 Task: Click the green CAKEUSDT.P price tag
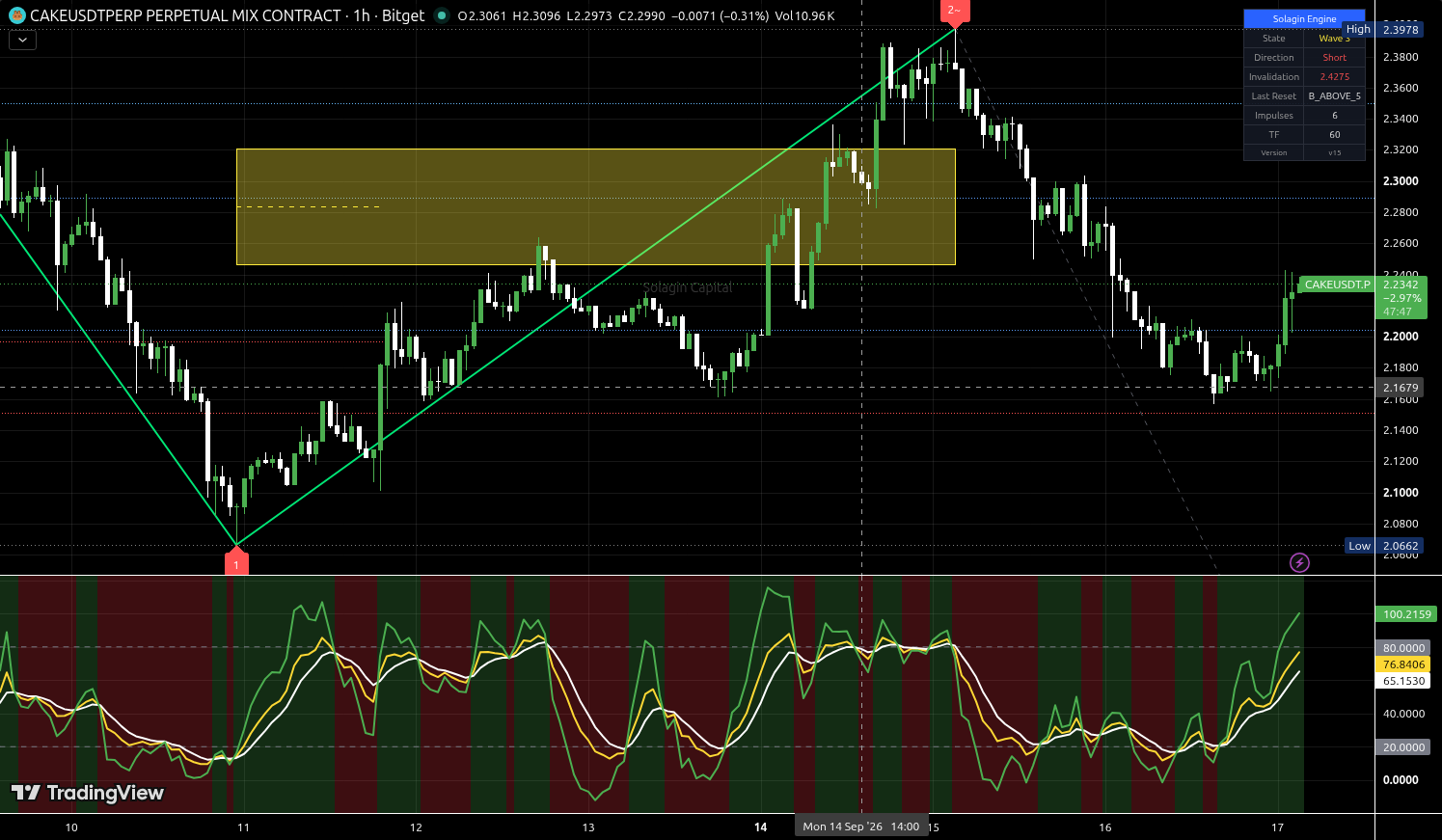(x=1336, y=285)
